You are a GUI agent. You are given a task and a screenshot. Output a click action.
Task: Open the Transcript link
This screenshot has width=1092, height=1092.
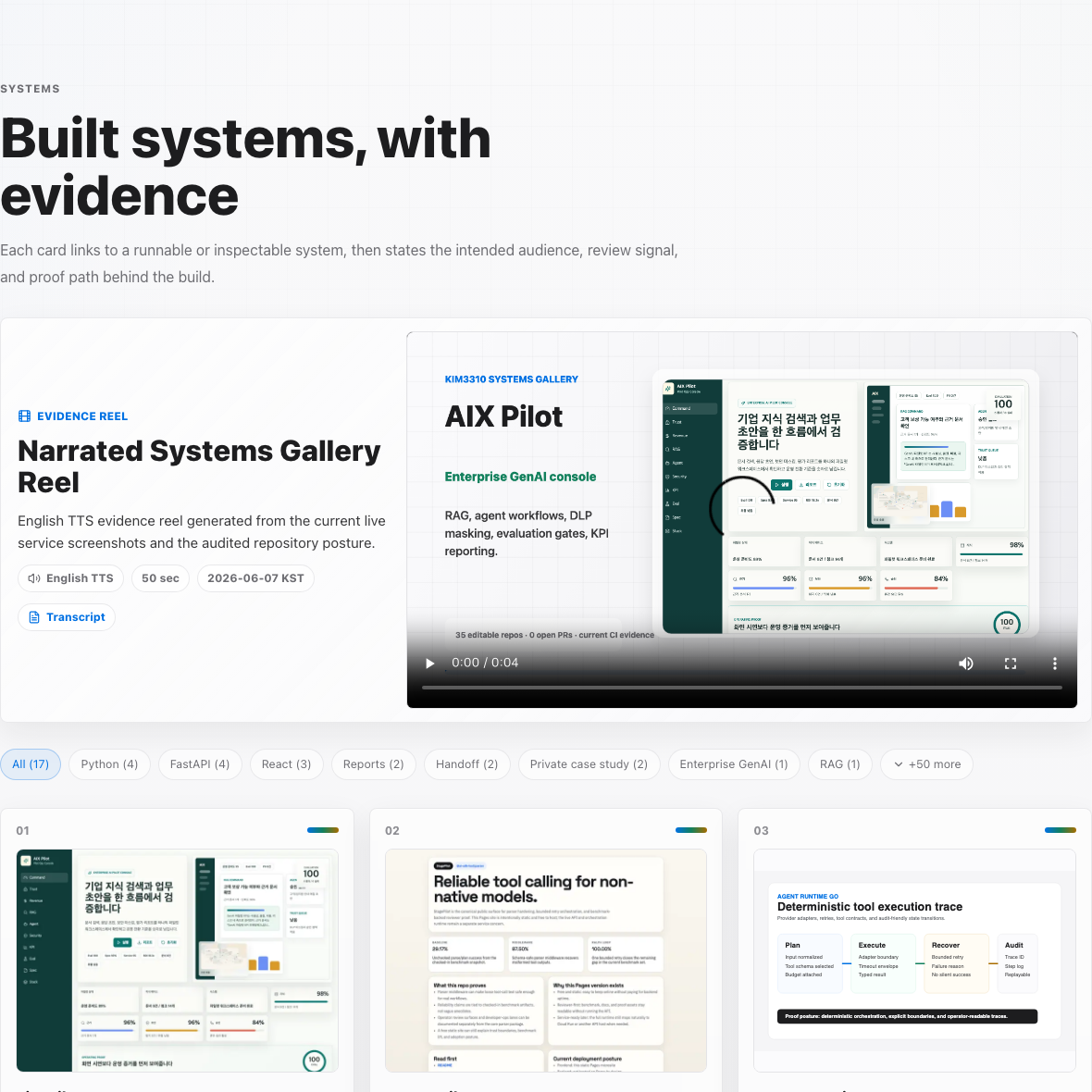click(67, 617)
